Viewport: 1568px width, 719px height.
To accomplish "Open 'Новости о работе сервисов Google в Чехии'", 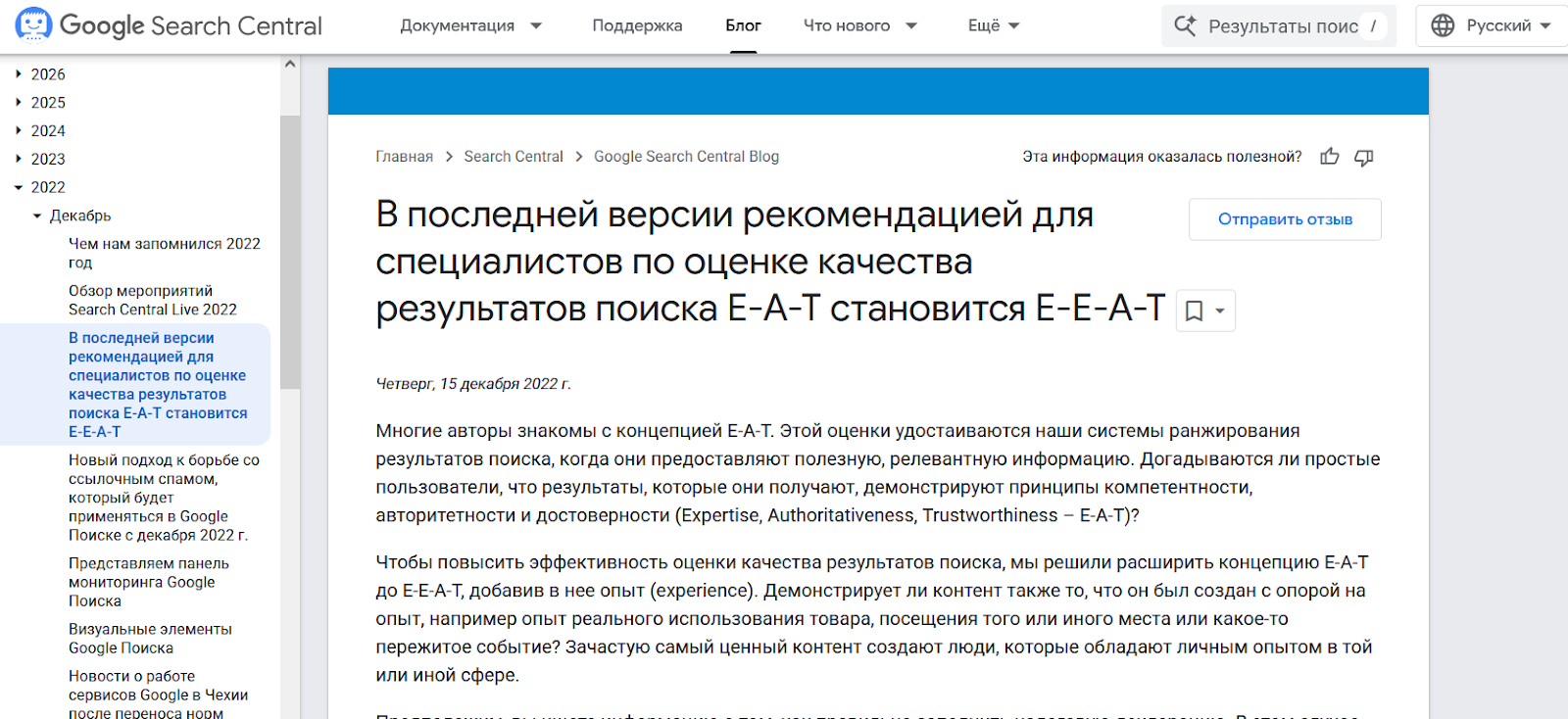I will point(158,695).
